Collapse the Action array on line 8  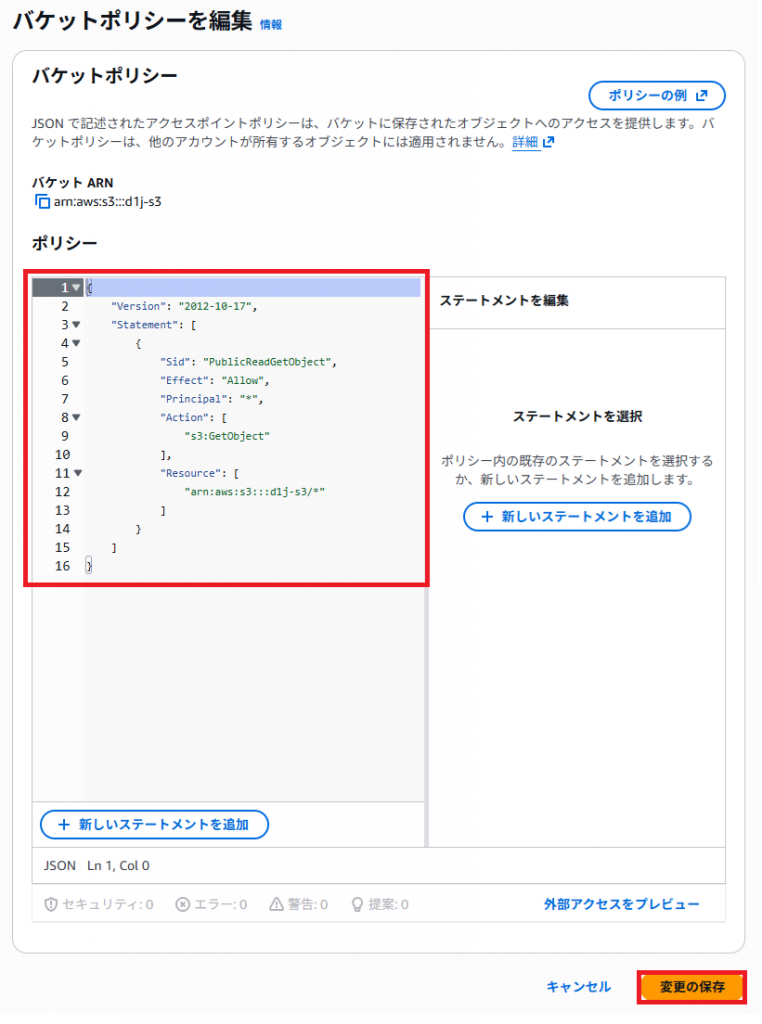(x=77, y=417)
